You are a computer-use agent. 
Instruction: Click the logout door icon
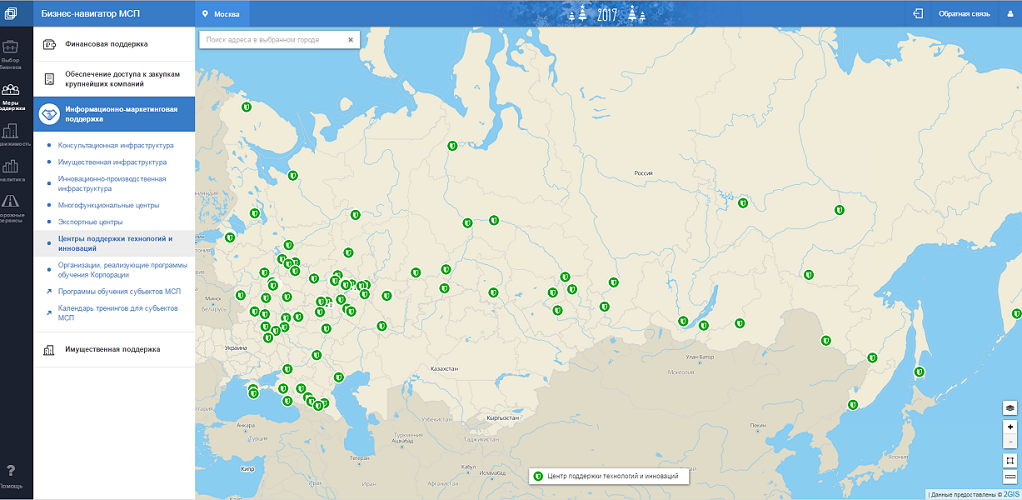pyautogui.click(x=918, y=14)
